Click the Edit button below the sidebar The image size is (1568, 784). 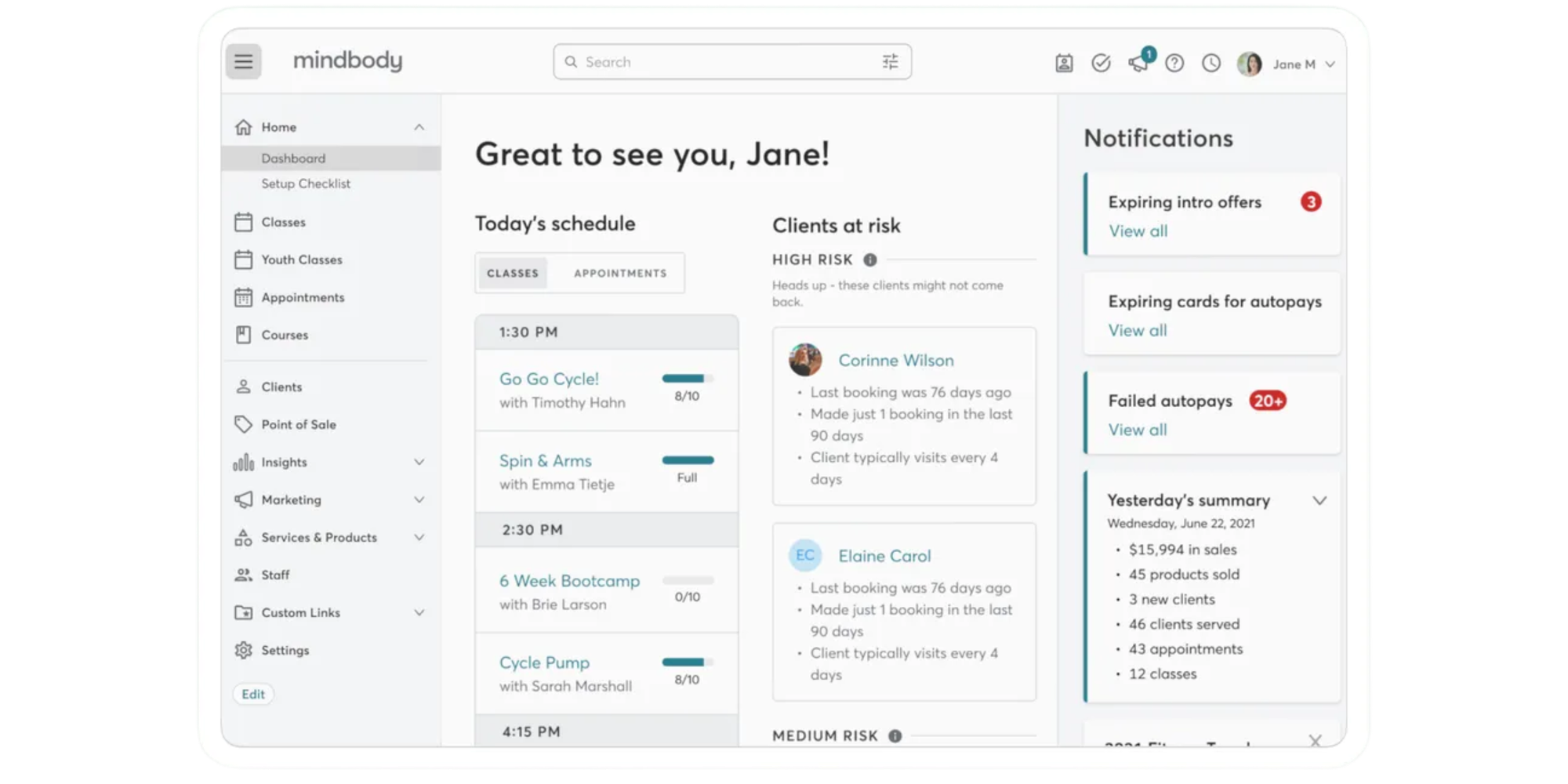[x=252, y=694]
